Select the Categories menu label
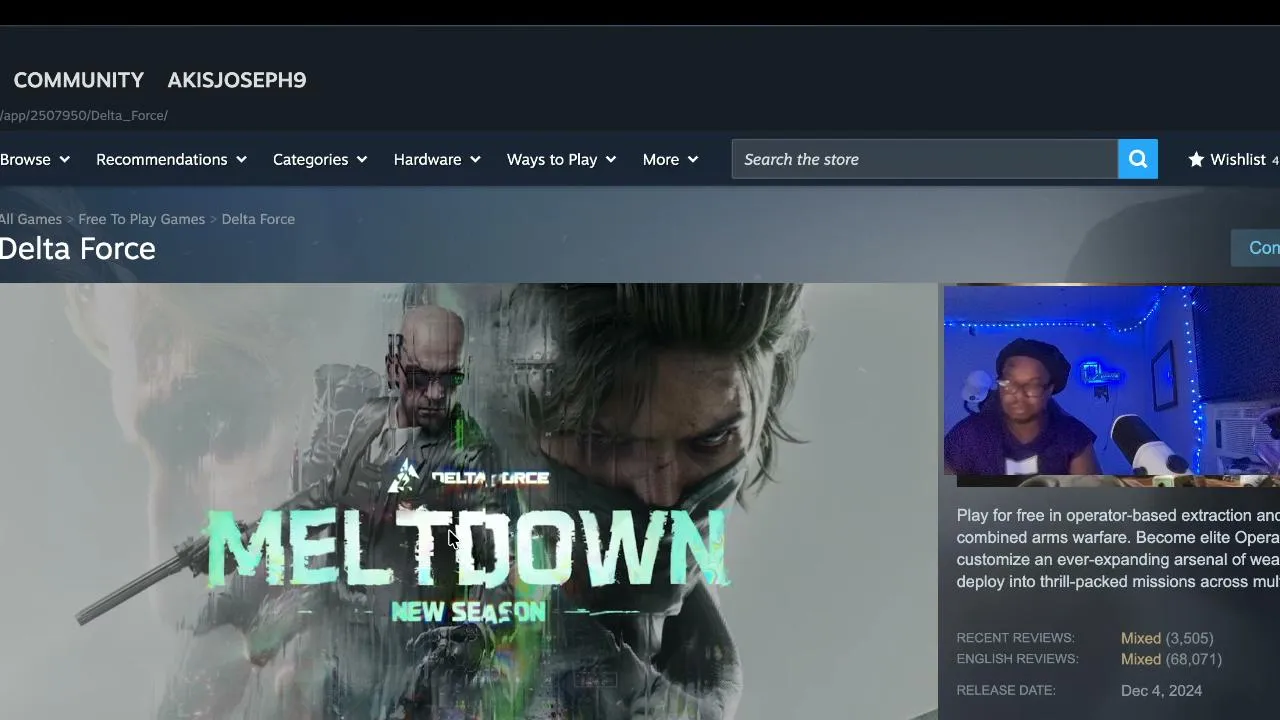This screenshot has width=1280, height=720. tap(311, 159)
